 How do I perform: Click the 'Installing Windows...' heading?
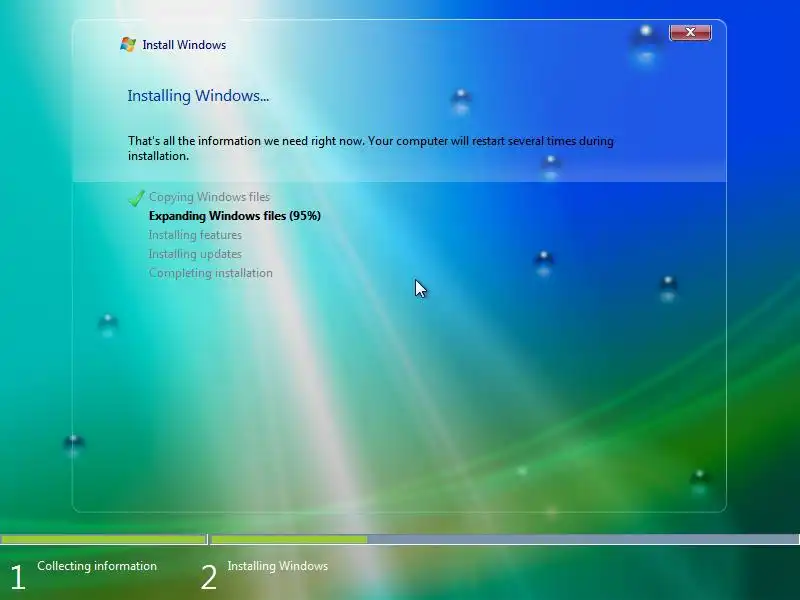tap(198, 95)
